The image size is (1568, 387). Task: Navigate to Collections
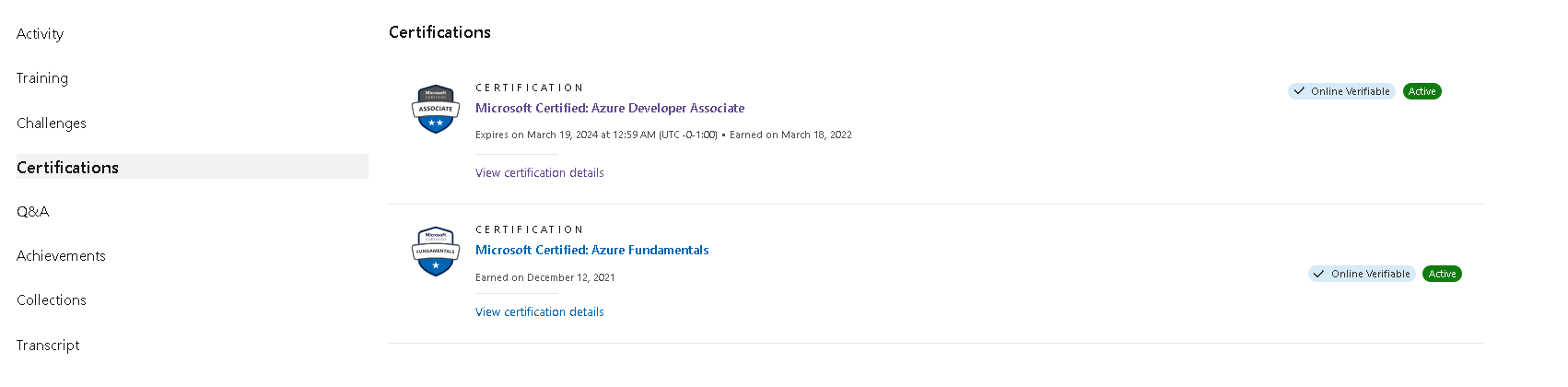coord(52,300)
